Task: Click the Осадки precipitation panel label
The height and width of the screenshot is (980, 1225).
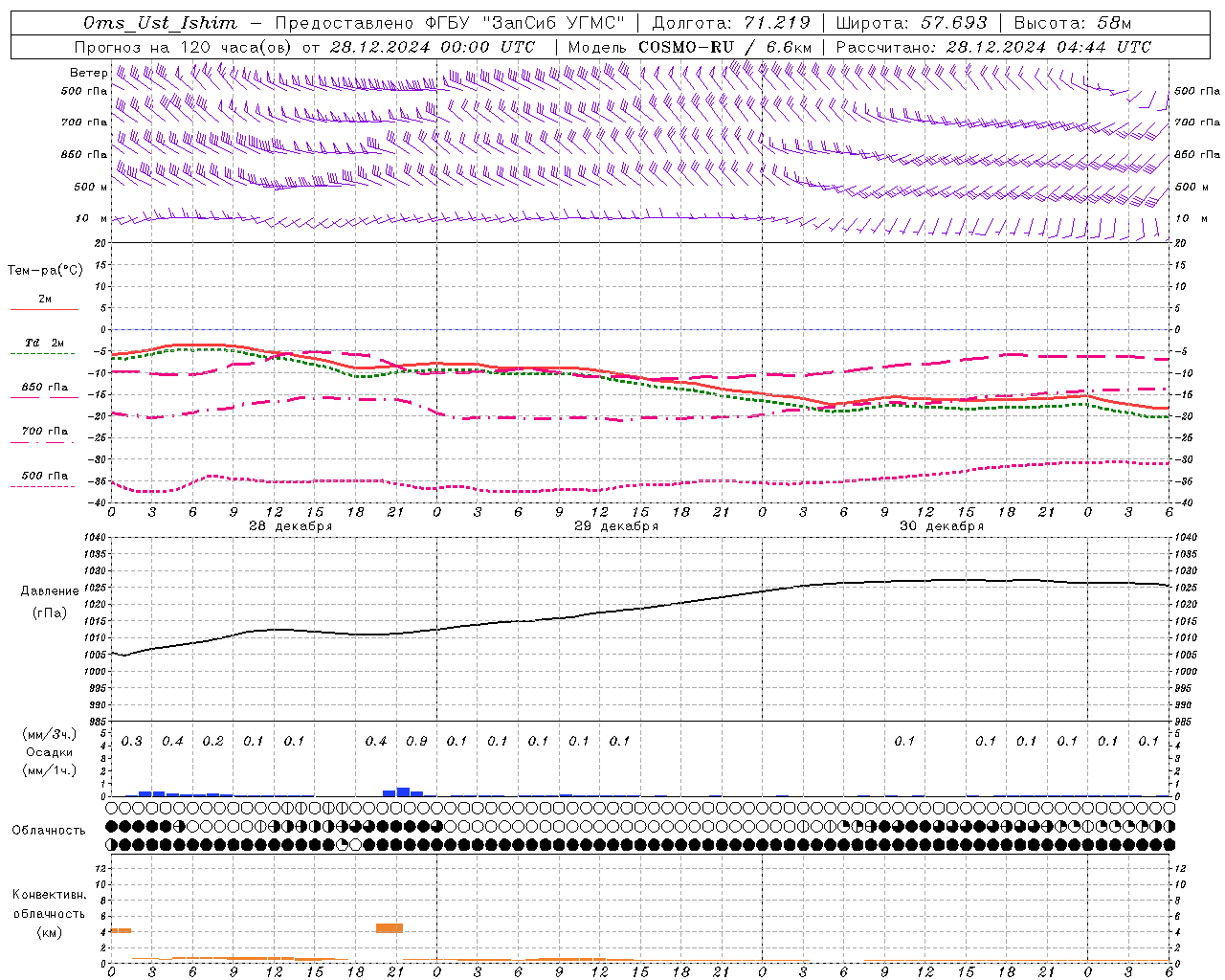Action: 49,752
